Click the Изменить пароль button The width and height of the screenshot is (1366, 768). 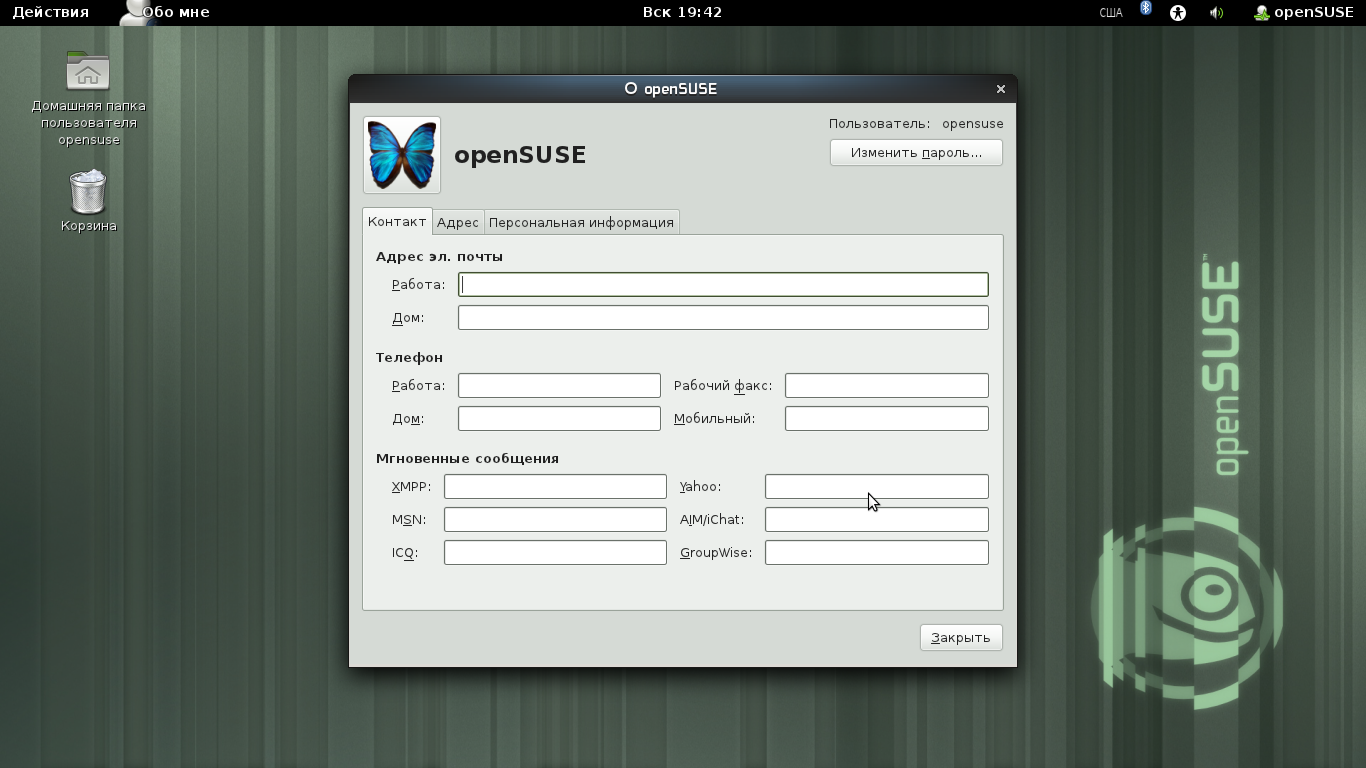(916, 153)
